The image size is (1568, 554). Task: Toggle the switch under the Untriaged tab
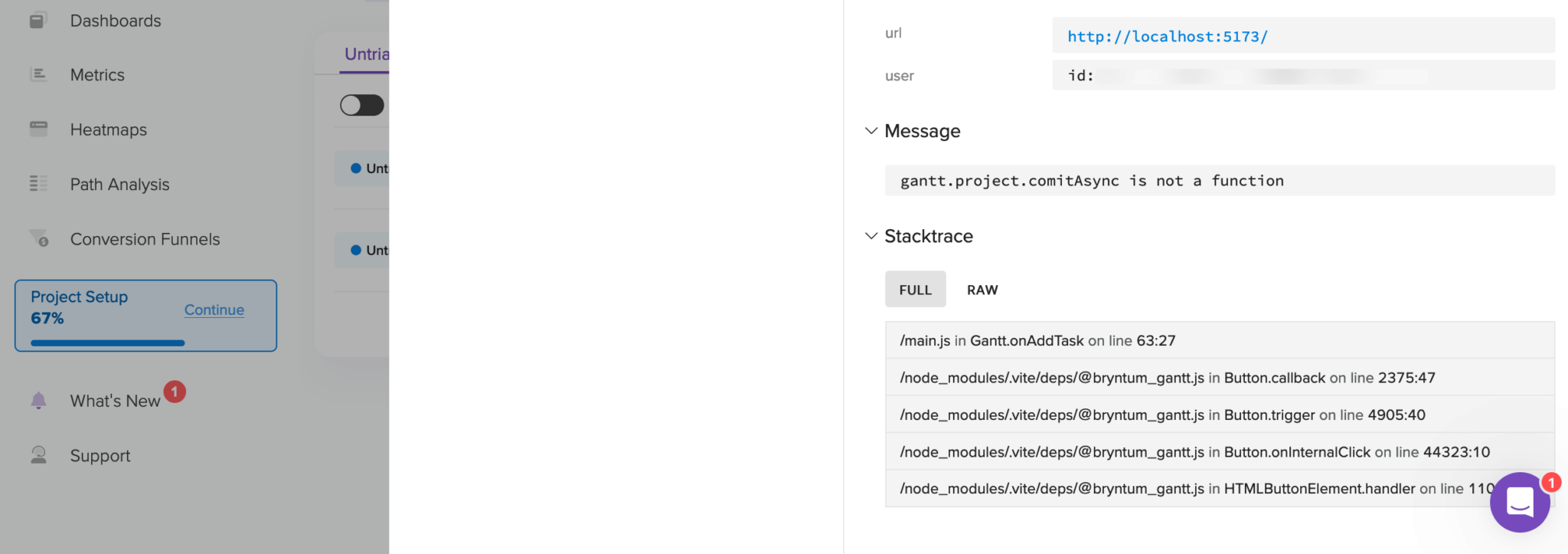tap(362, 105)
